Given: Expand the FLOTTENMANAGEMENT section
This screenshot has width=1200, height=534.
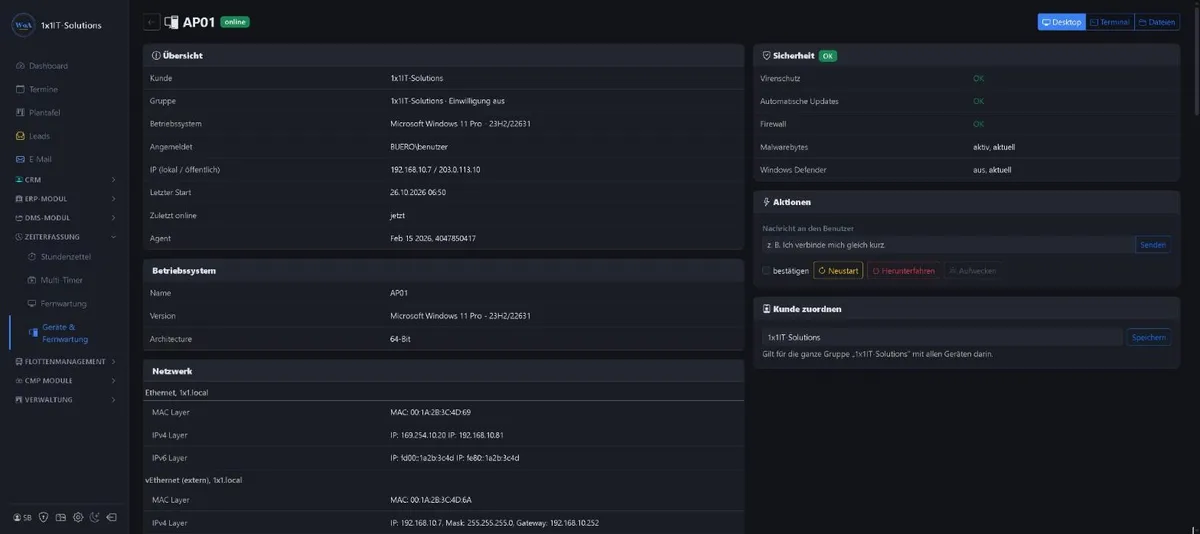Looking at the screenshot, I should pyautogui.click(x=65, y=361).
